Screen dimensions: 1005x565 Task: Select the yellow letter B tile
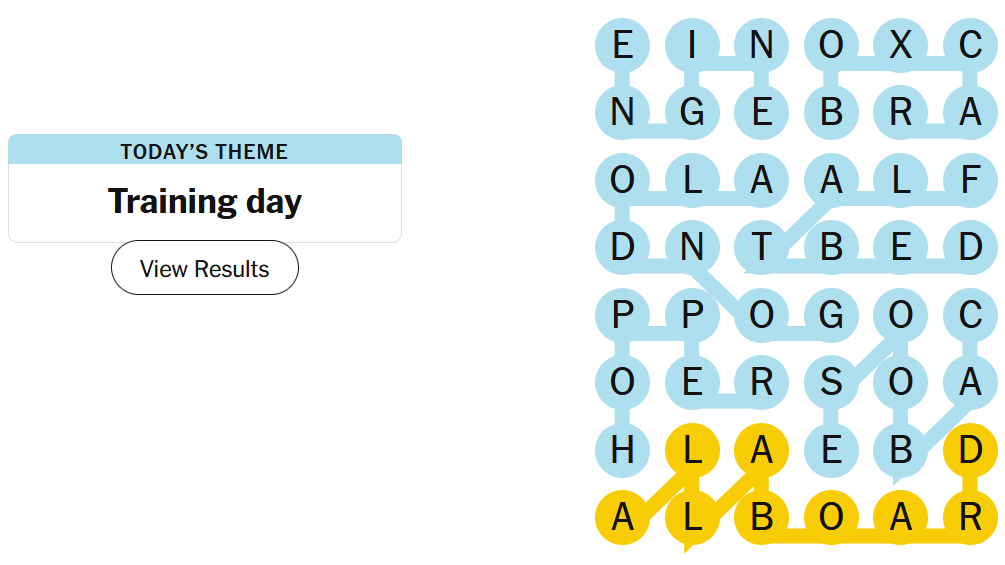(762, 519)
